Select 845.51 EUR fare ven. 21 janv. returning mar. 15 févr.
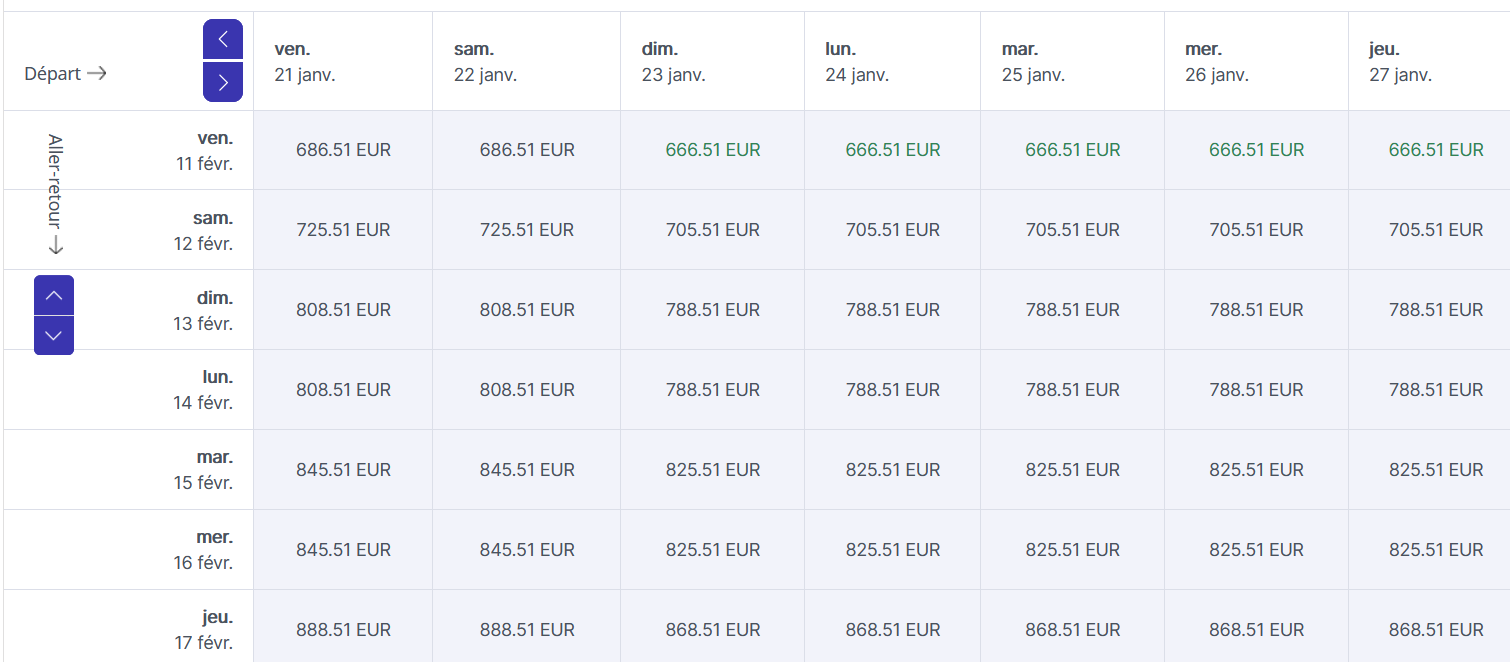Screen dimensions: 1510x662 point(343,470)
